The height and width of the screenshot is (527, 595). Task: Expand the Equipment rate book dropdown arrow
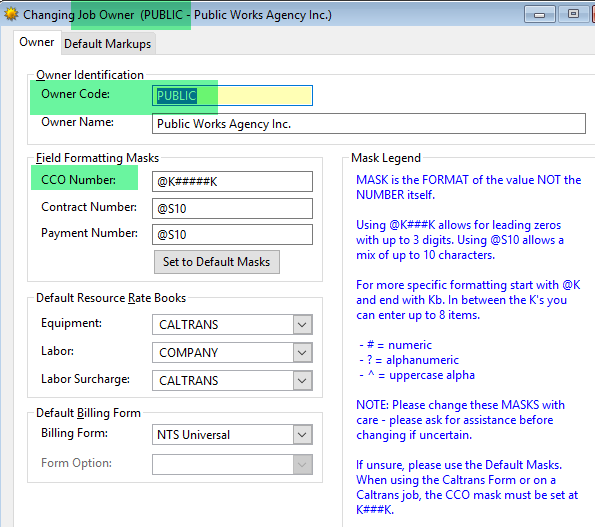click(302, 325)
